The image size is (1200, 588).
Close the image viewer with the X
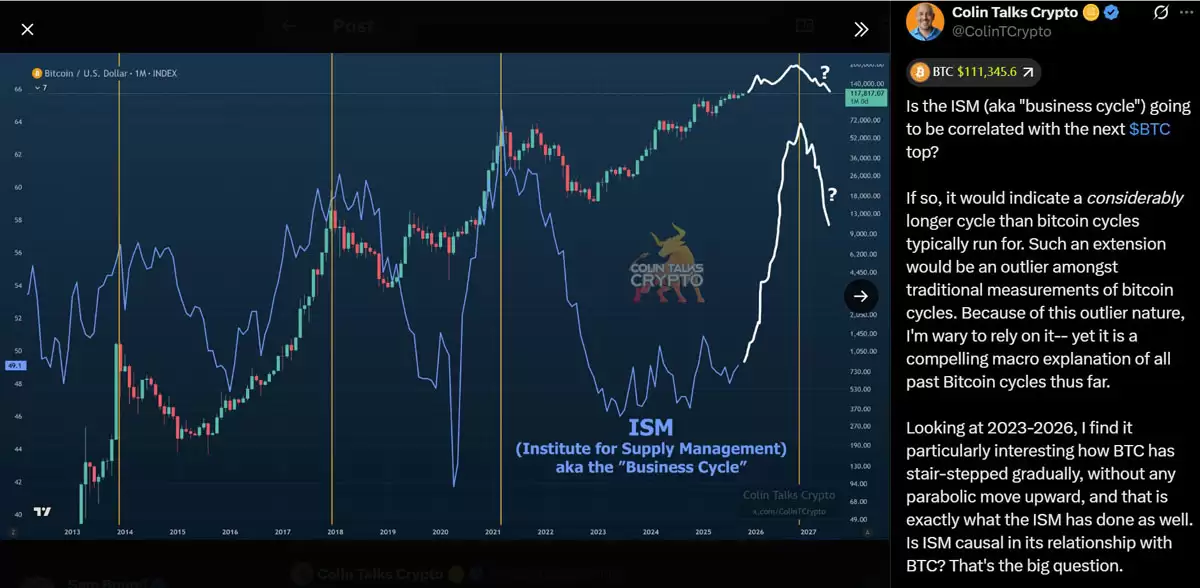[27, 29]
